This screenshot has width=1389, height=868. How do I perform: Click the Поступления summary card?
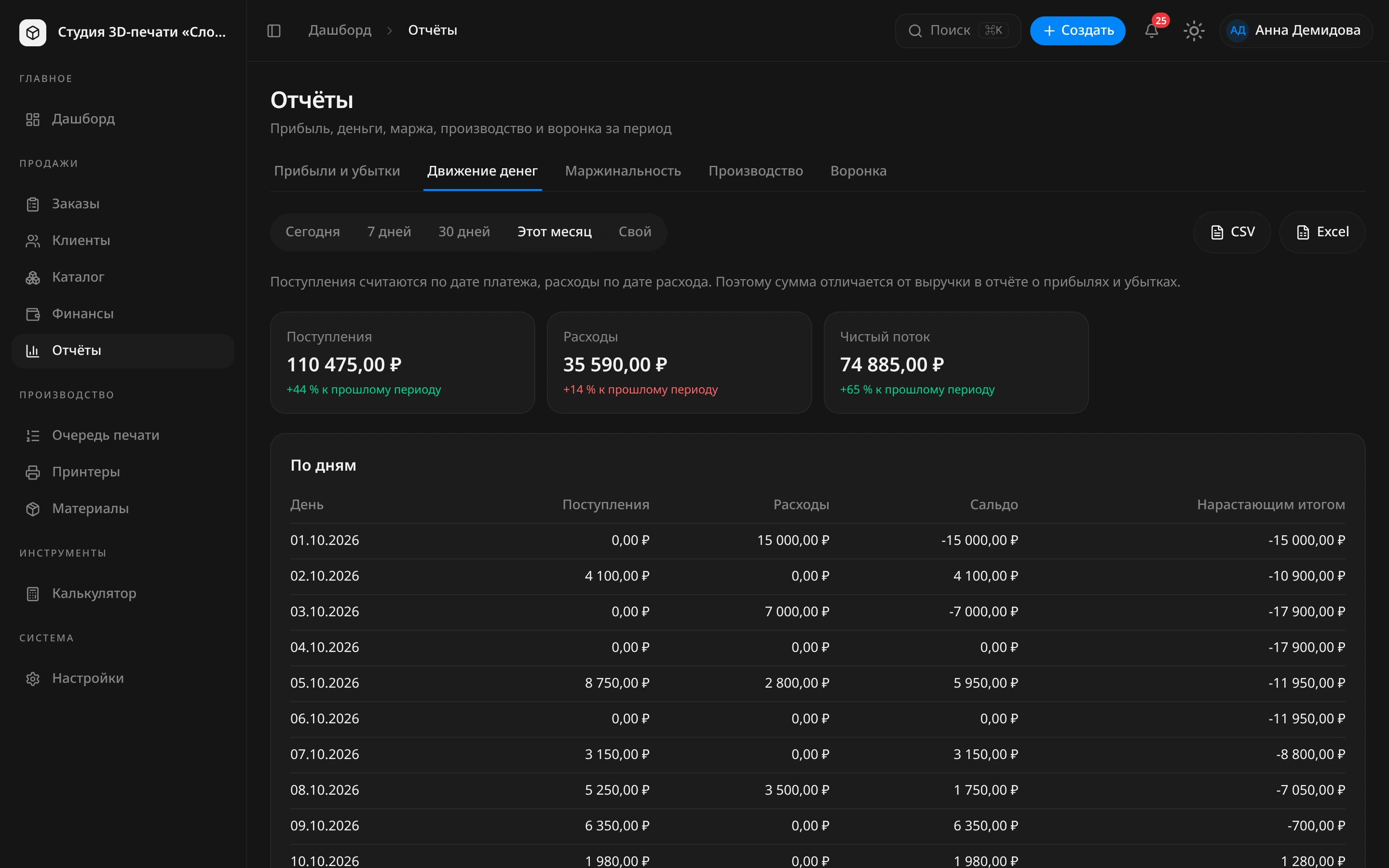tap(402, 363)
